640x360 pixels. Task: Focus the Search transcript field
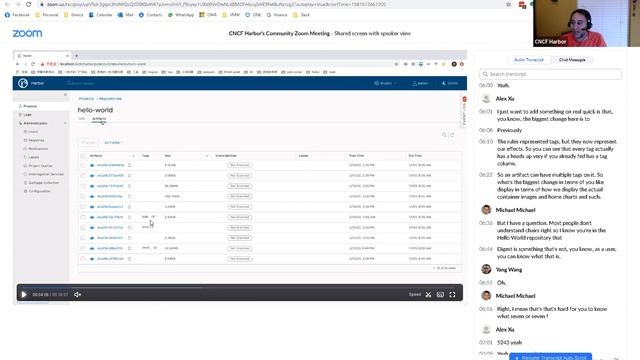(x=550, y=74)
